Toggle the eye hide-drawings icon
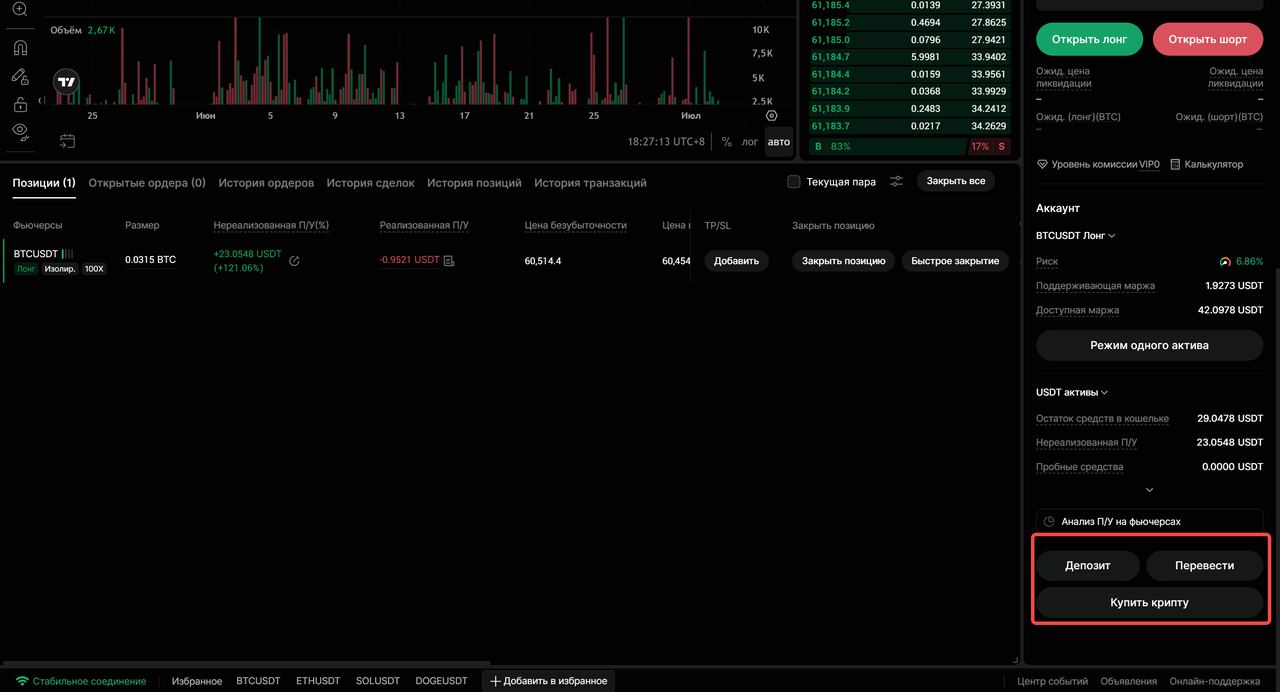The height and width of the screenshot is (692, 1280). click(x=20, y=132)
